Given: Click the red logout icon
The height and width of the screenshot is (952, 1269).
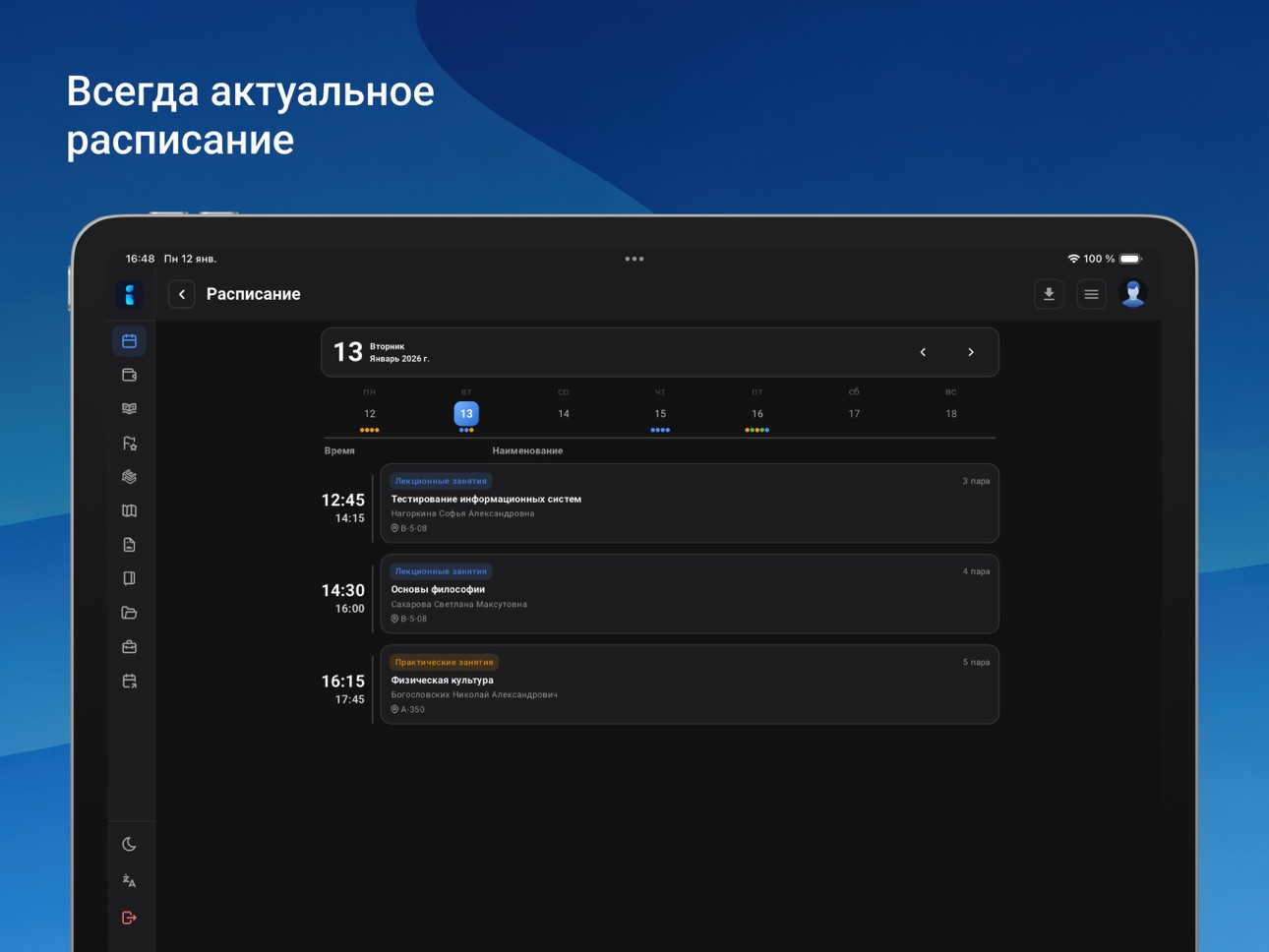Looking at the screenshot, I should [x=129, y=918].
